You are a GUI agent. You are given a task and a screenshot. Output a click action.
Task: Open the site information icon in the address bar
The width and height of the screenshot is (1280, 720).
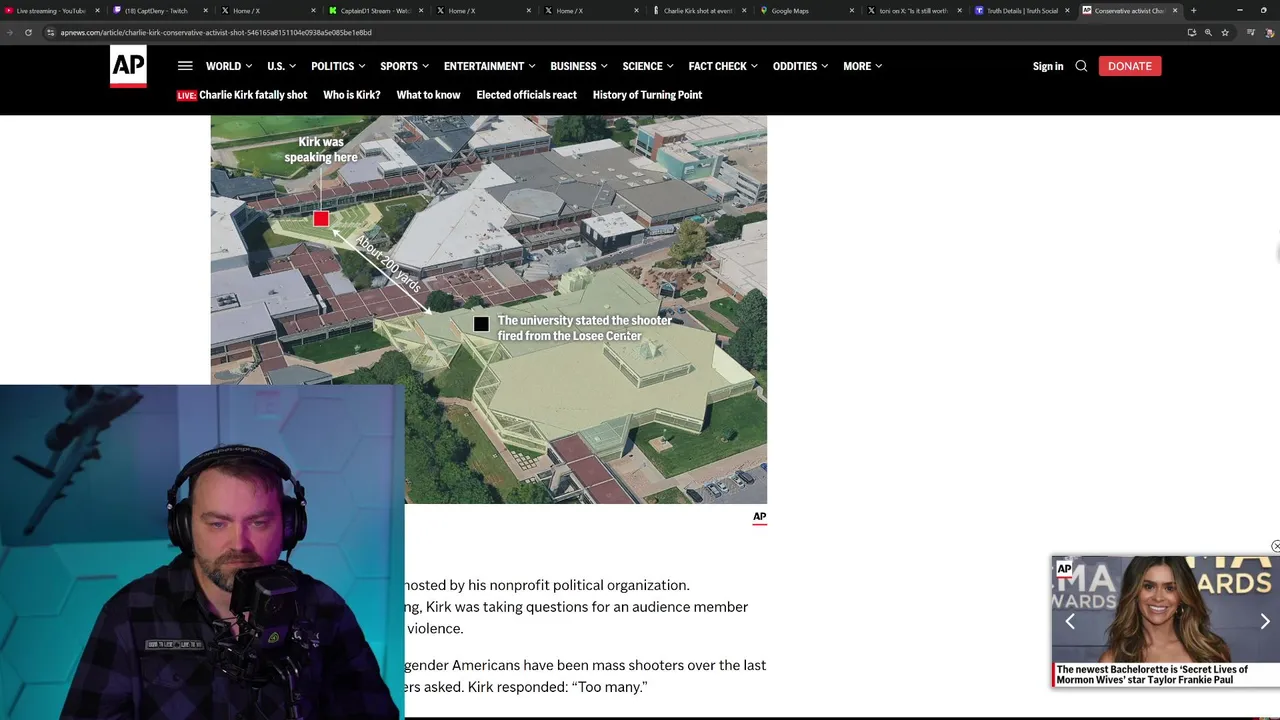(51, 32)
